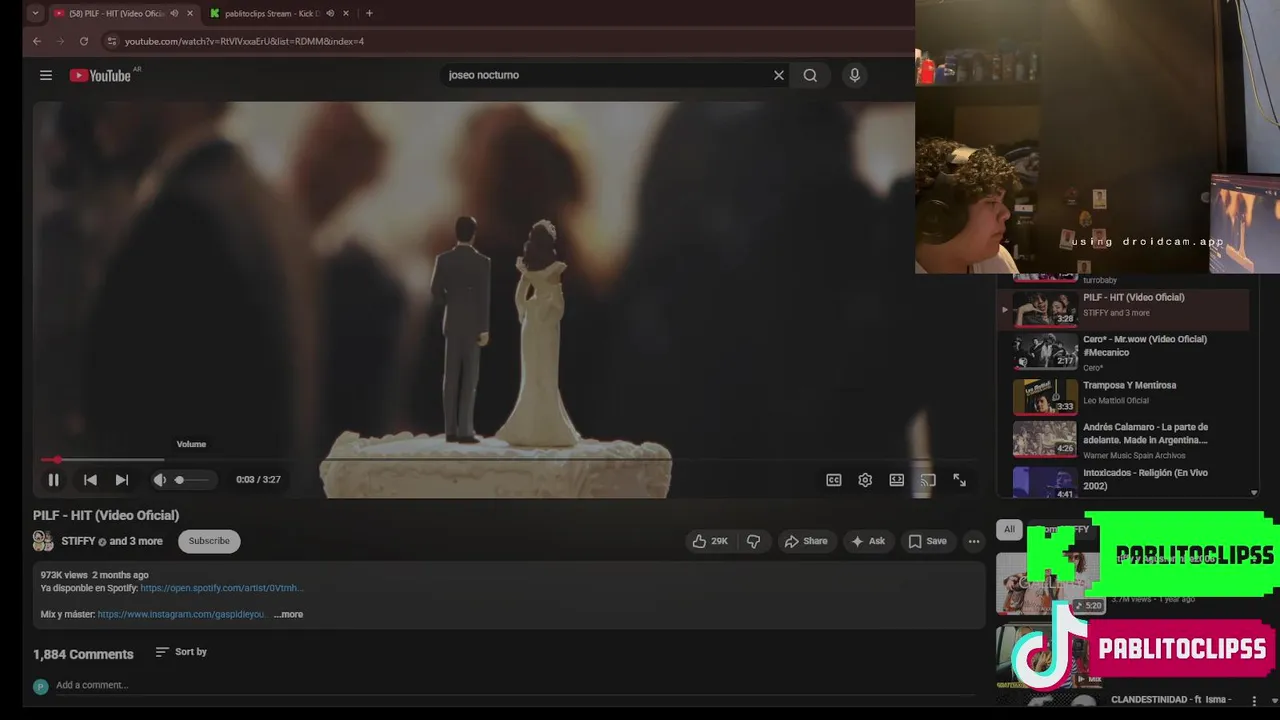Go back in the browser
This screenshot has height=720, width=1280.
pos(37,41)
